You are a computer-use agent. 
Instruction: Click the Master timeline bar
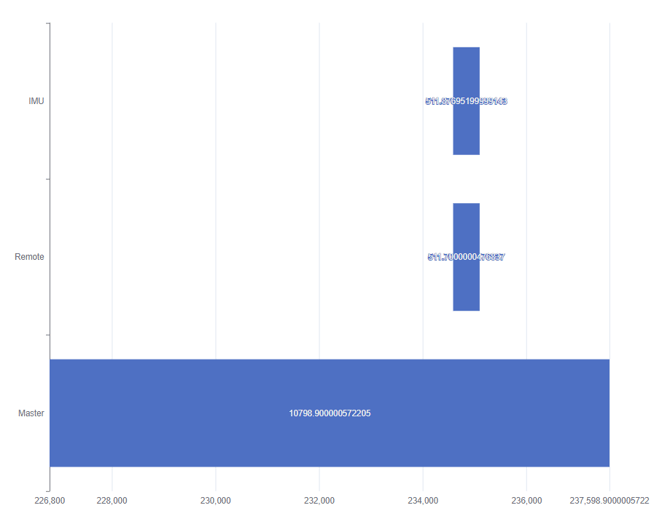point(329,413)
